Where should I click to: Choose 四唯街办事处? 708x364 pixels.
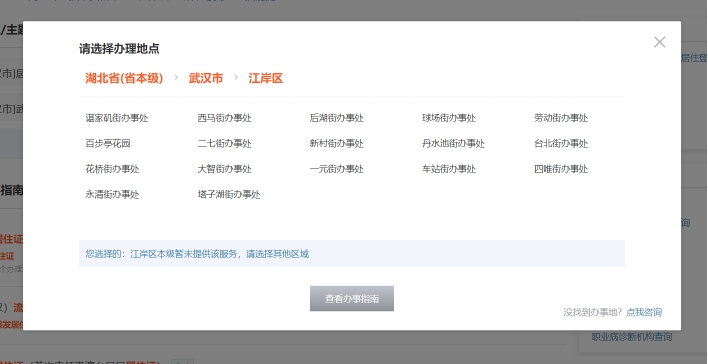tap(561, 169)
